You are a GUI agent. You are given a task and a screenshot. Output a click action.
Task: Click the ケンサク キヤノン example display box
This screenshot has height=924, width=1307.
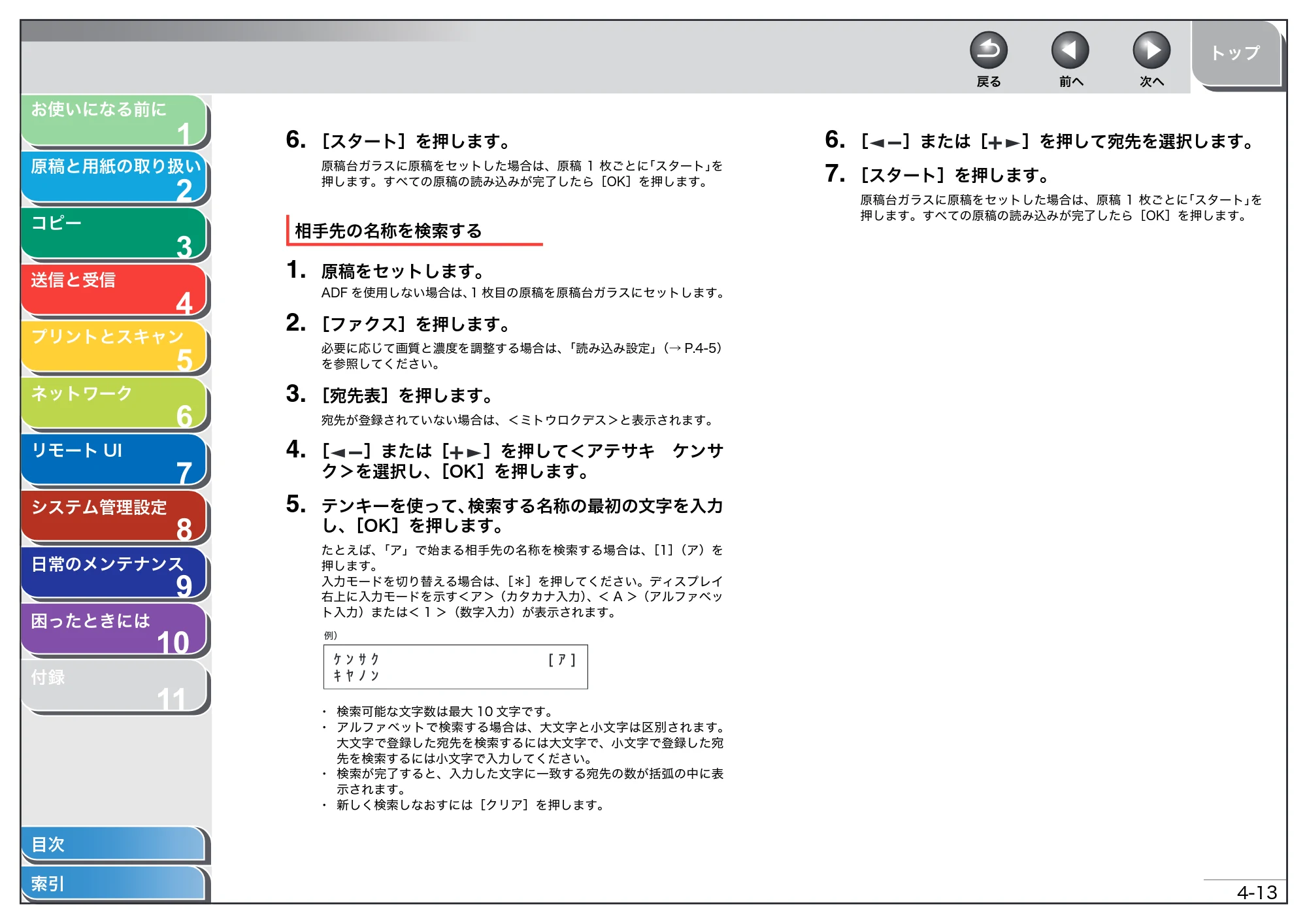455,667
